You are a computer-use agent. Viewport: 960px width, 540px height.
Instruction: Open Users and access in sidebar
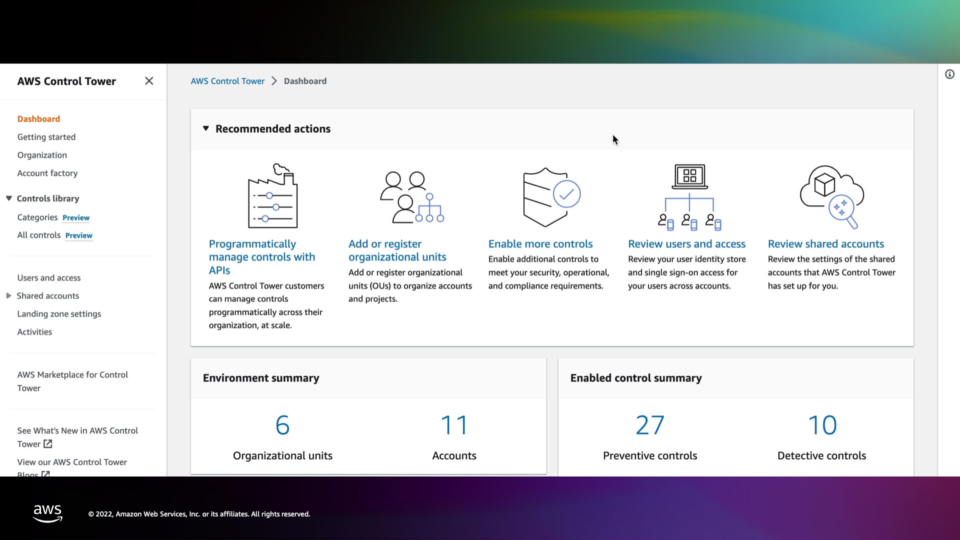[x=49, y=278]
